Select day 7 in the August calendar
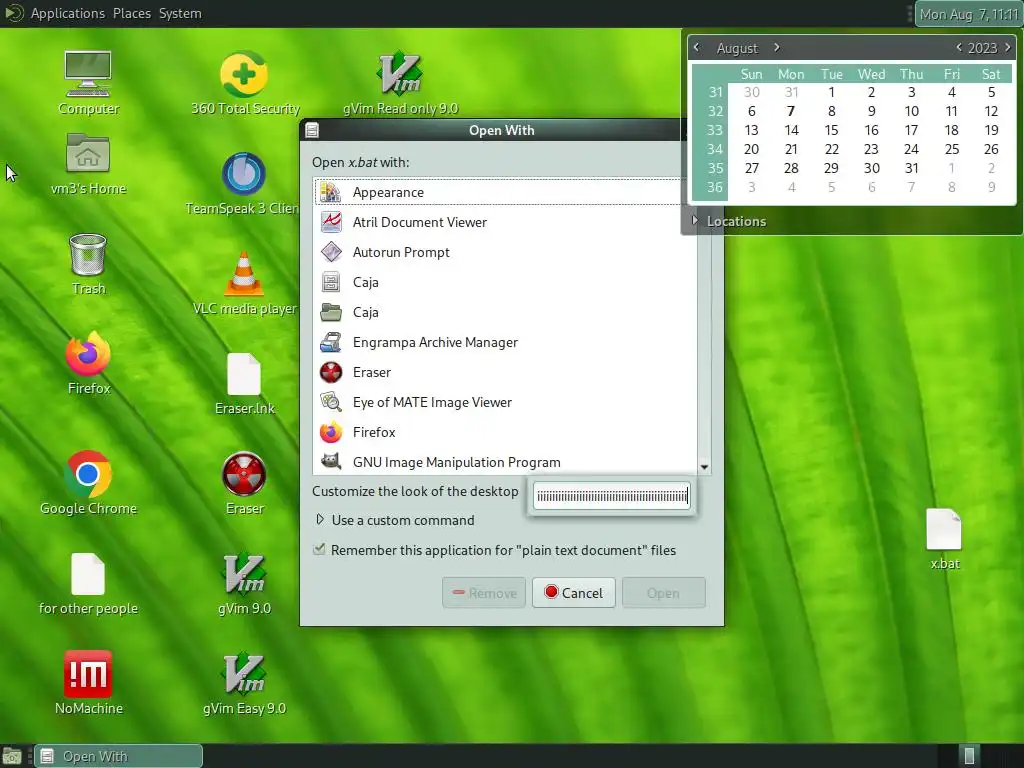This screenshot has height=768, width=1024. pos(791,111)
